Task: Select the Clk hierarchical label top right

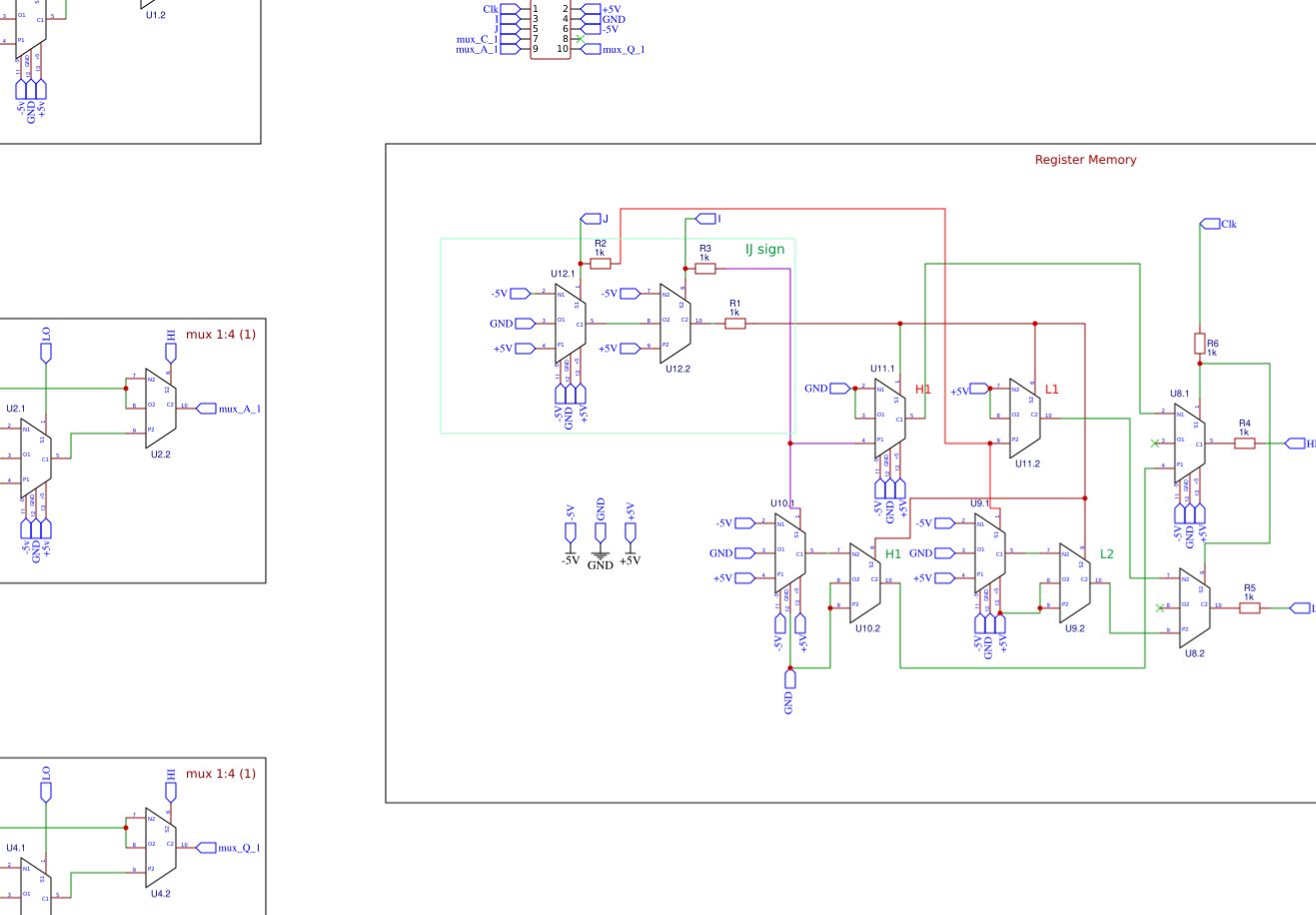Action: coord(1212,224)
